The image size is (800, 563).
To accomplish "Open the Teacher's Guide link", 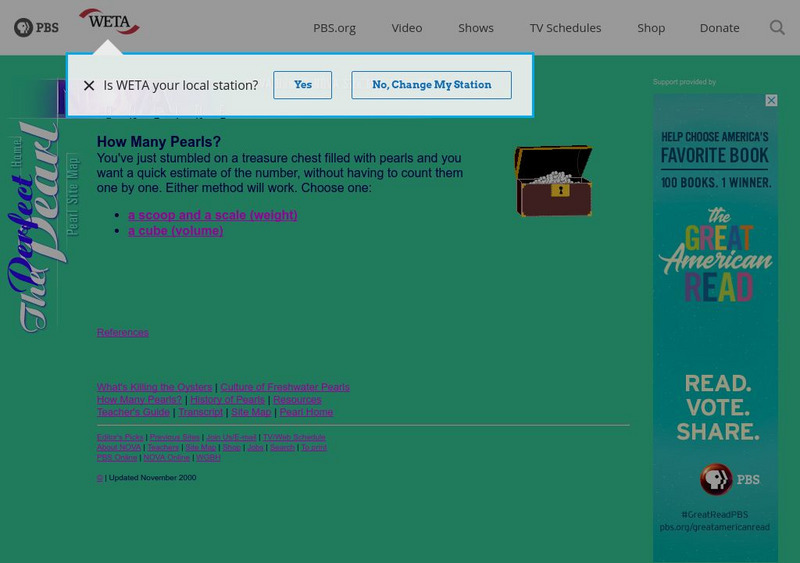I will pyautogui.click(x=133, y=412).
